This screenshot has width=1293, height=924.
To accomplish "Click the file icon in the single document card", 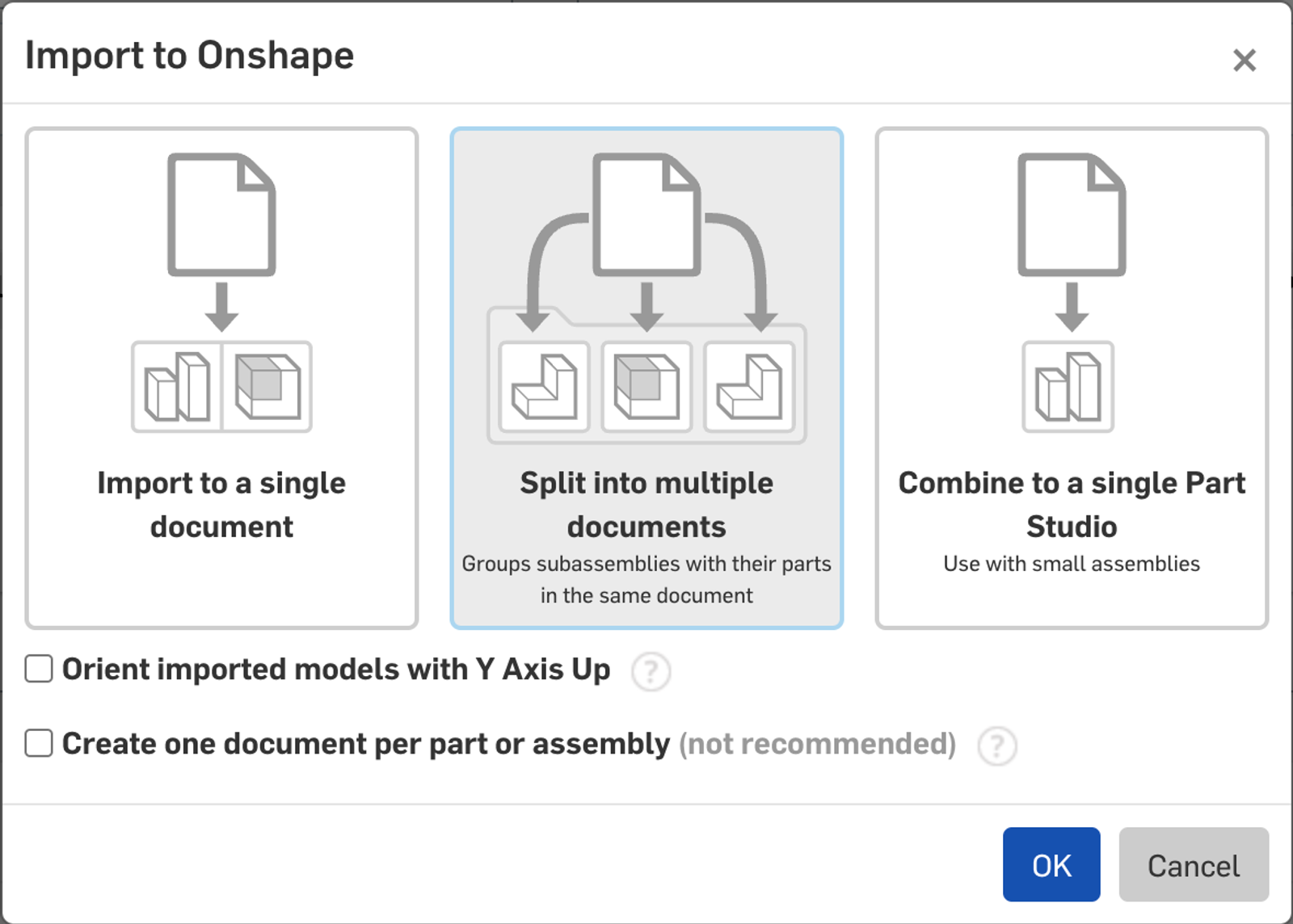I will coord(221,215).
